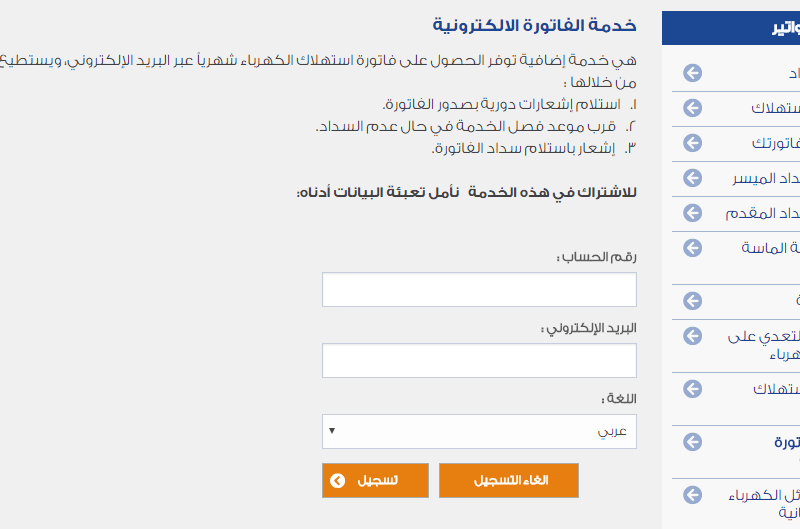The image size is (800, 529).
Task: Click arrow icon beside فاتورتك menu item
Action: tap(692, 143)
